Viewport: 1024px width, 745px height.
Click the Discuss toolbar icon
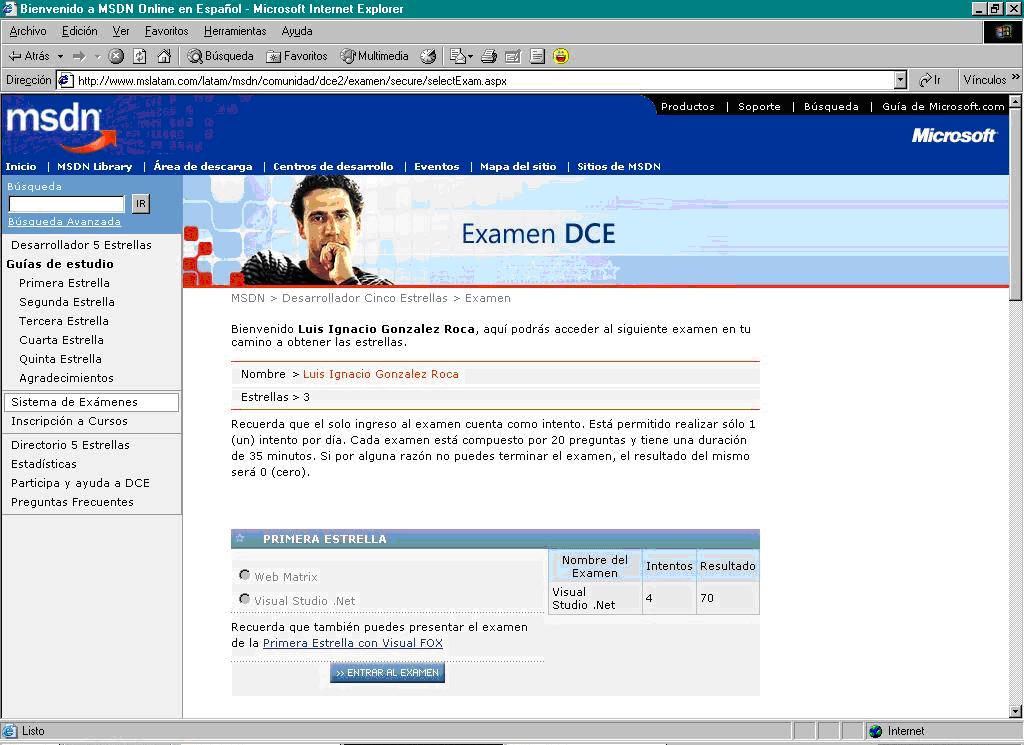click(x=537, y=56)
